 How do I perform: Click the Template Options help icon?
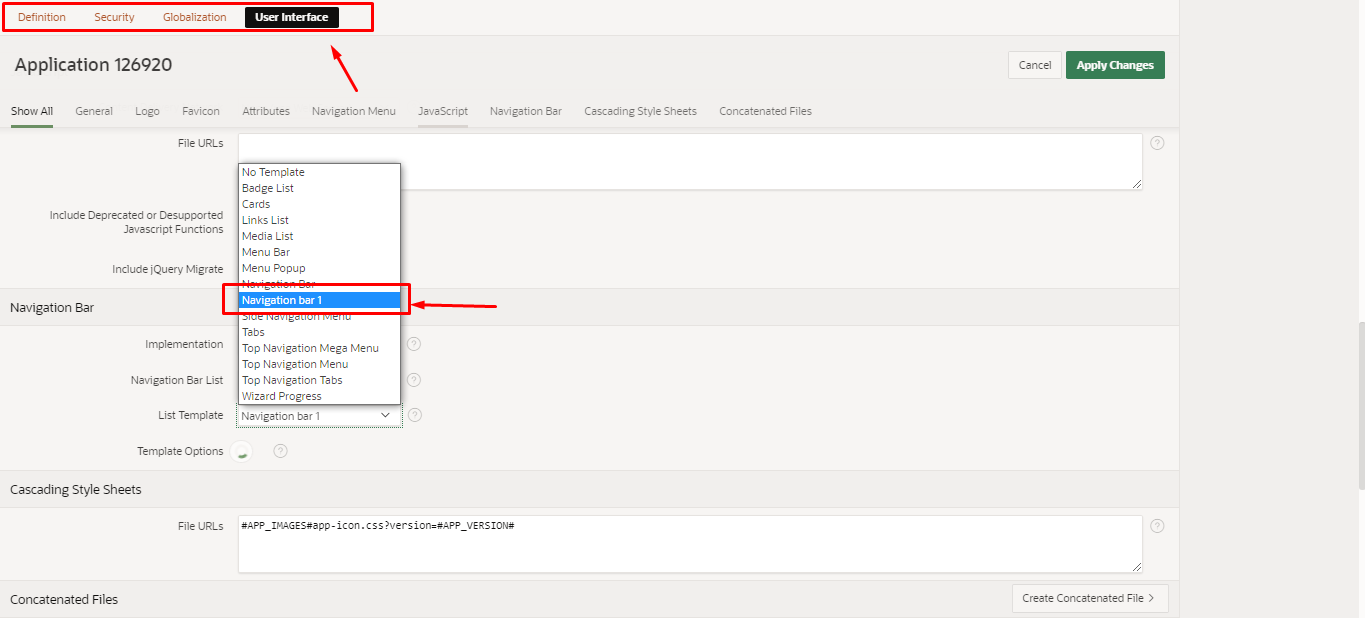[x=281, y=451]
